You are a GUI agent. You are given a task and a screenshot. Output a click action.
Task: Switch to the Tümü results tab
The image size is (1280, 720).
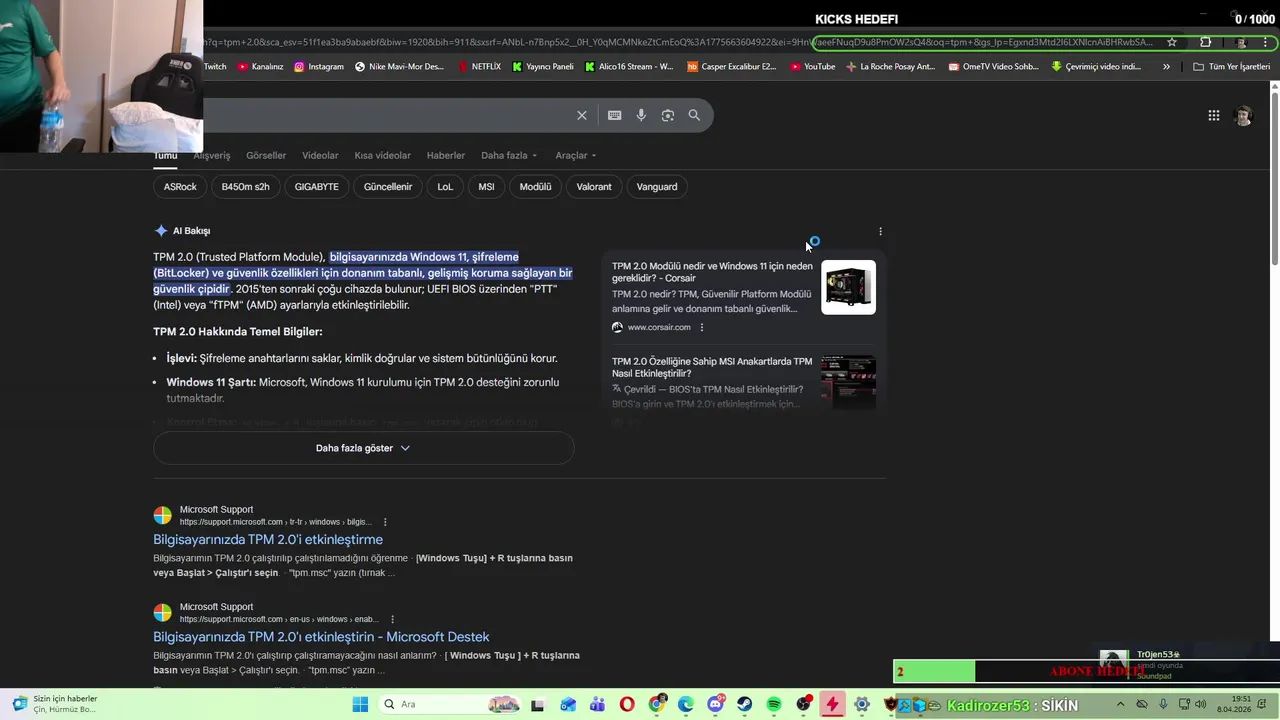click(165, 155)
